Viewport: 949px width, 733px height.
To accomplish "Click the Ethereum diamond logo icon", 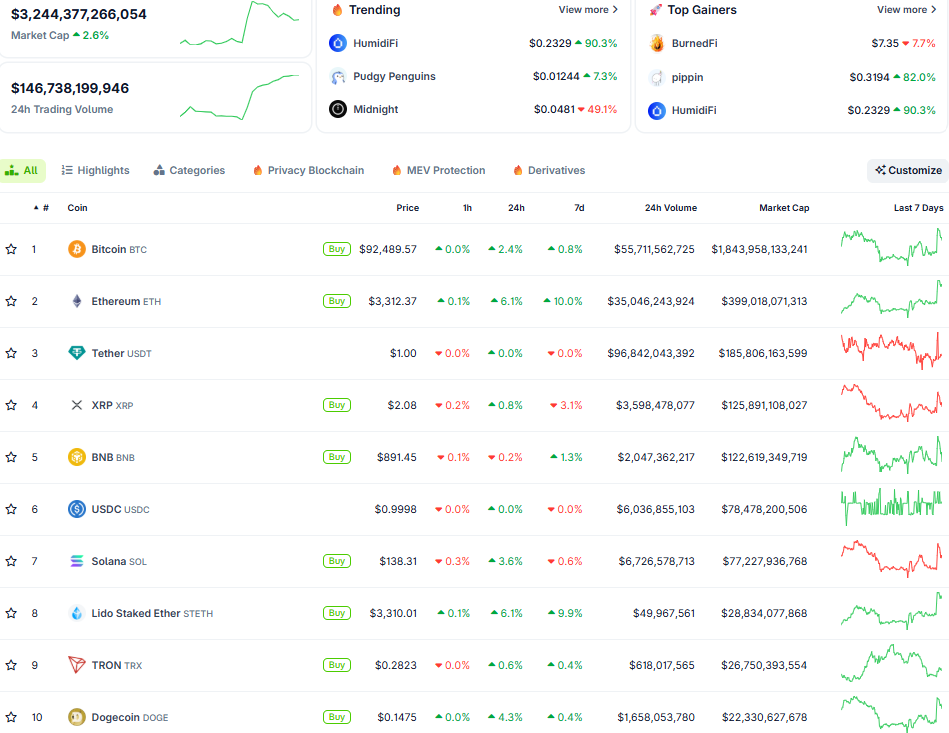I will (77, 301).
